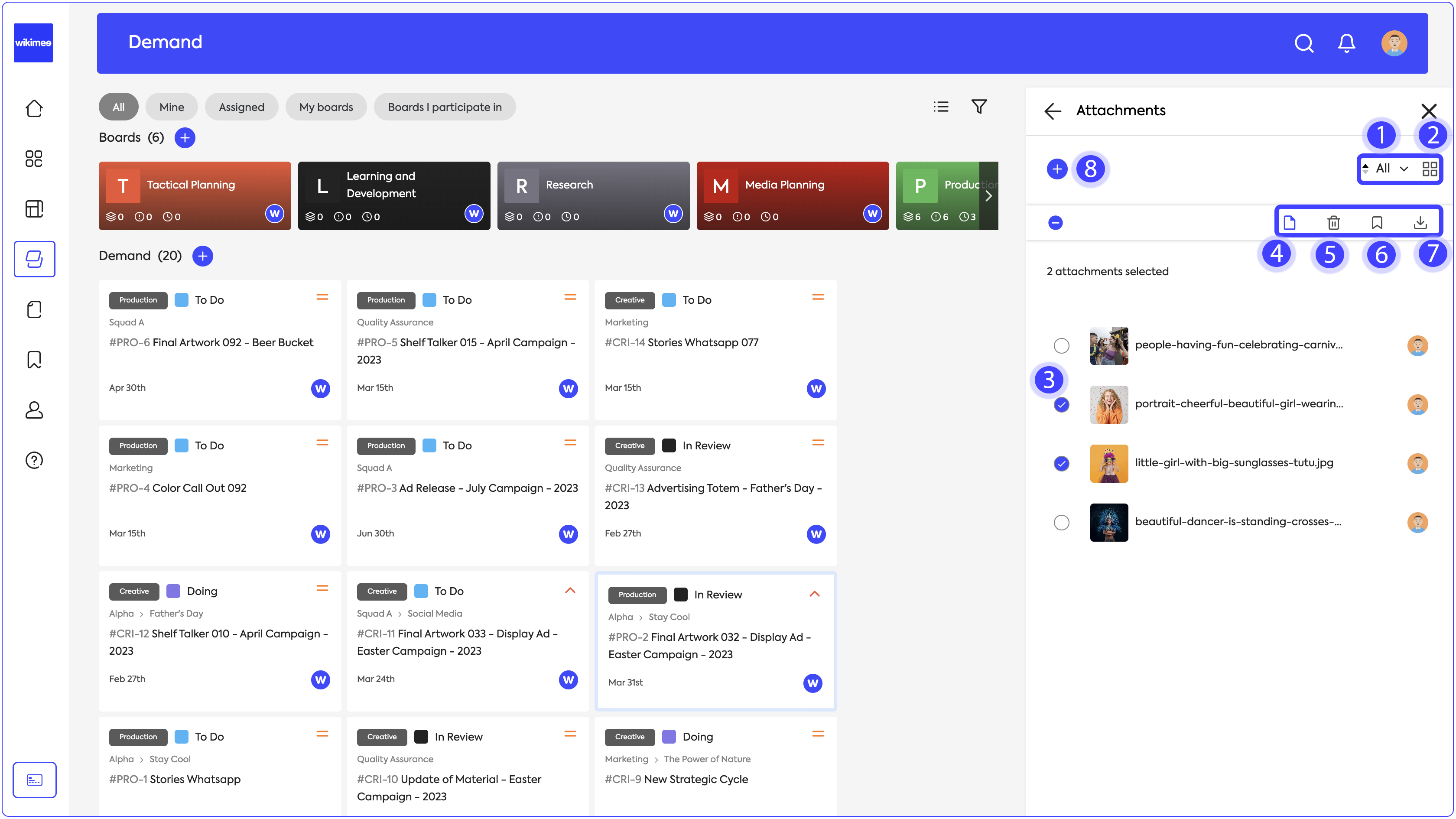Select the Mine filter tab
The width and height of the screenshot is (1456, 819).
(171, 107)
